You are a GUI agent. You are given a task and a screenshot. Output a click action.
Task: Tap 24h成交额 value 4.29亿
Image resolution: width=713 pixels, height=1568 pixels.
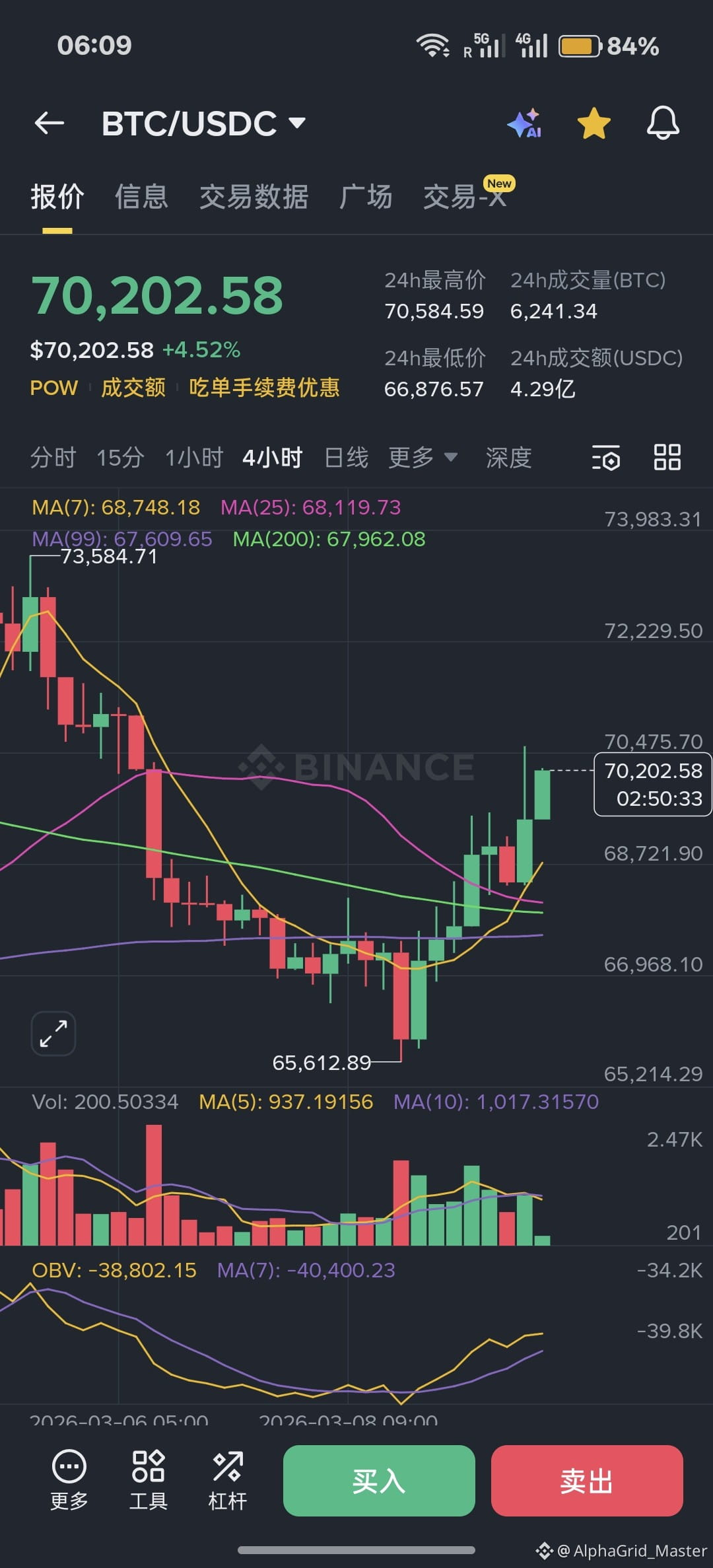pos(543,389)
